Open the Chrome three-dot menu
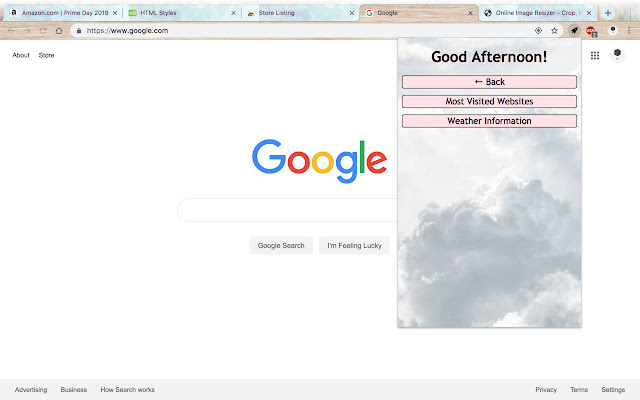640x400 pixels. [x=629, y=31]
